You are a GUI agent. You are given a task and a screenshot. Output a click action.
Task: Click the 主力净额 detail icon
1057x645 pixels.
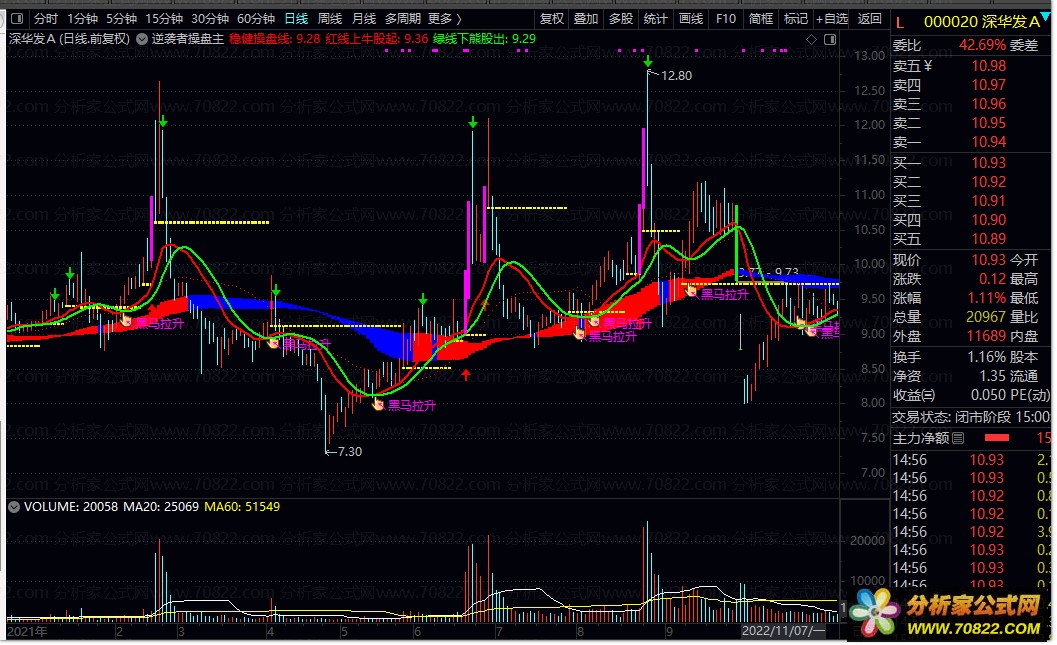(x=958, y=438)
